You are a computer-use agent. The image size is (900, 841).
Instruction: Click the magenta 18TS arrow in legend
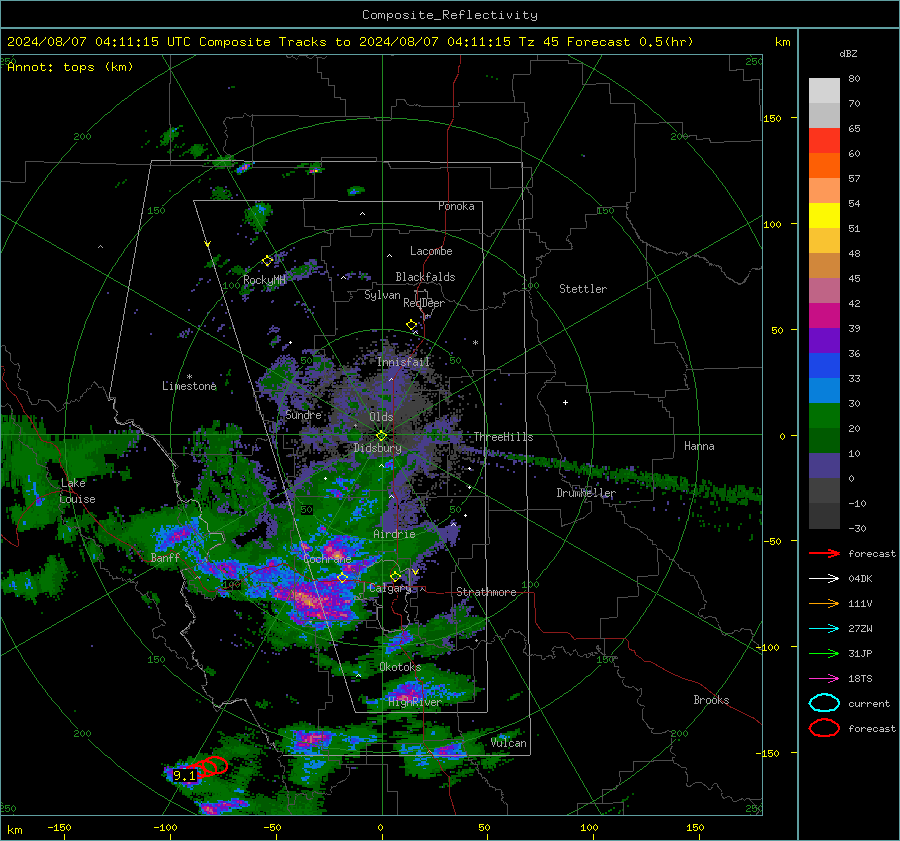[824, 679]
